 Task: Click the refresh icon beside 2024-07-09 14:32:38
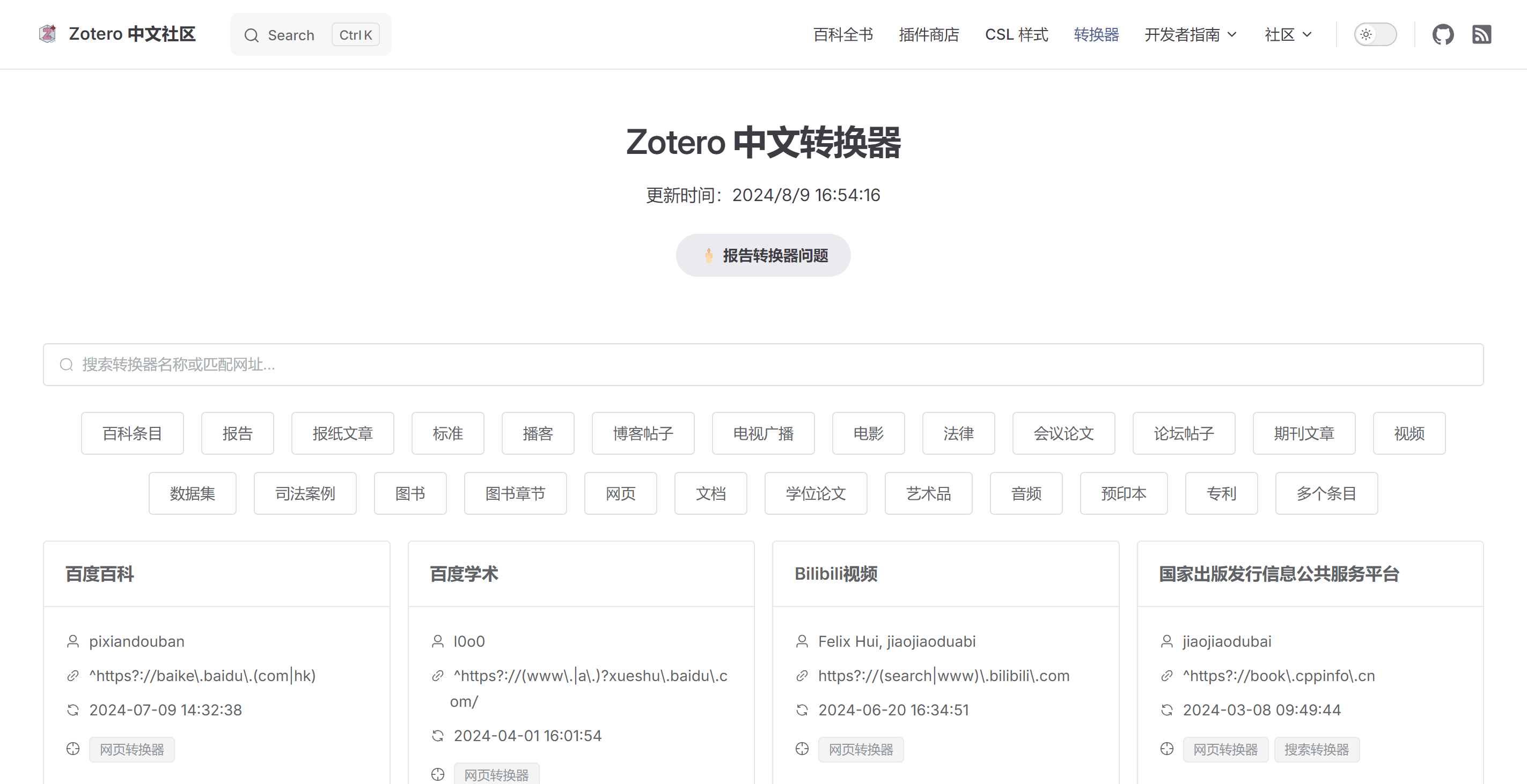coord(73,710)
